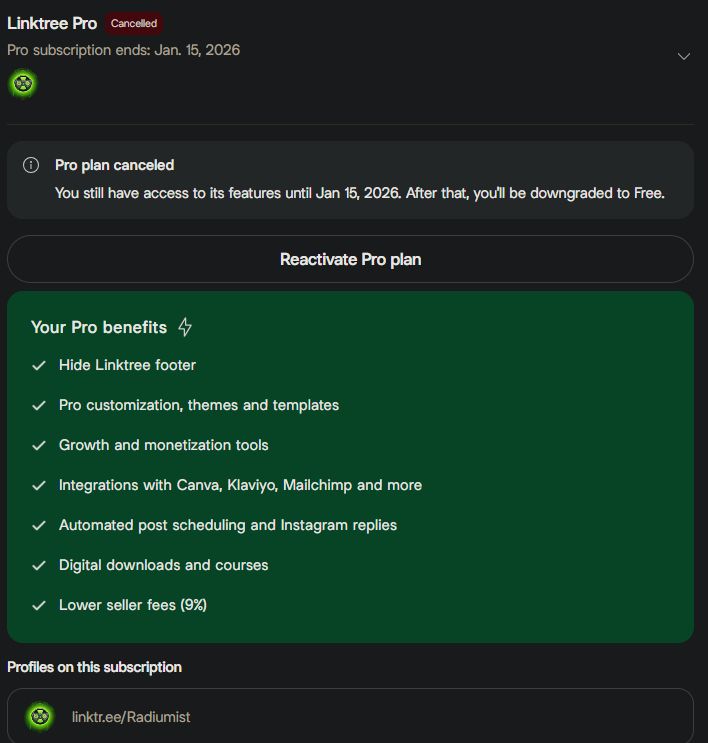Click checkmark beside Growth and monetization tools
This screenshot has width=708, height=743.
(39, 445)
